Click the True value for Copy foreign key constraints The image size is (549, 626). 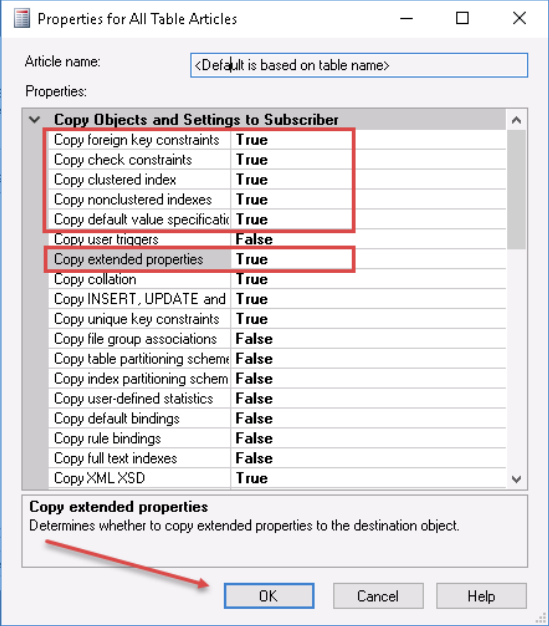point(252,140)
